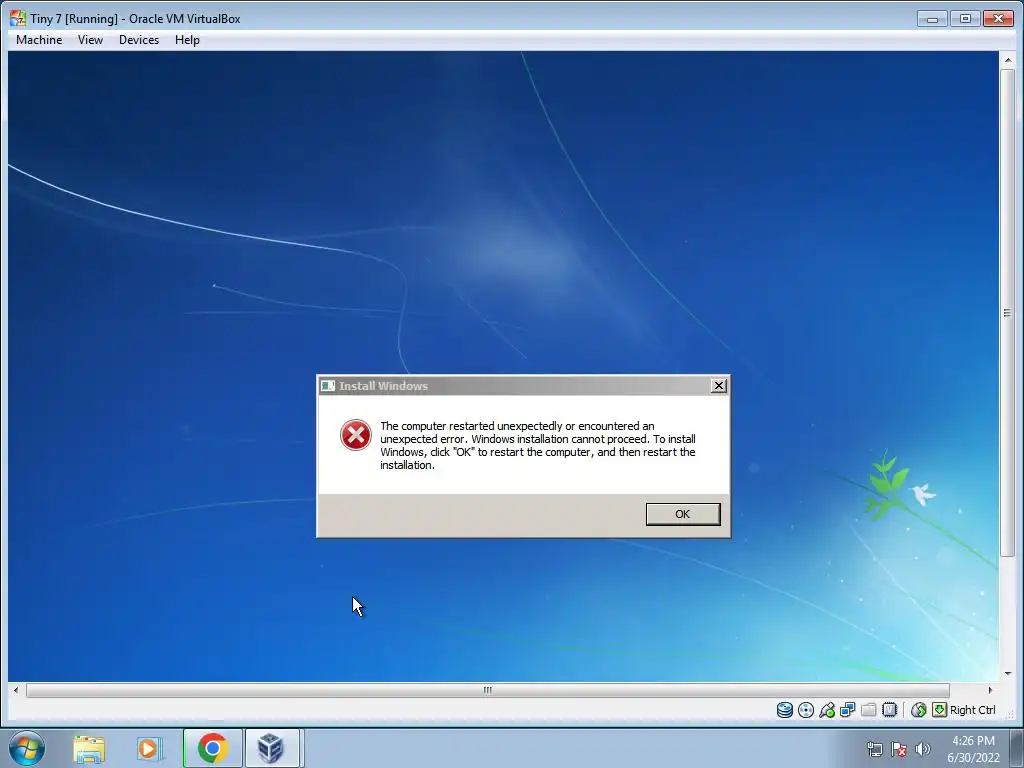Click the shared folders status icon
Image resolution: width=1024 pixels, height=768 pixels.
[x=869, y=710]
